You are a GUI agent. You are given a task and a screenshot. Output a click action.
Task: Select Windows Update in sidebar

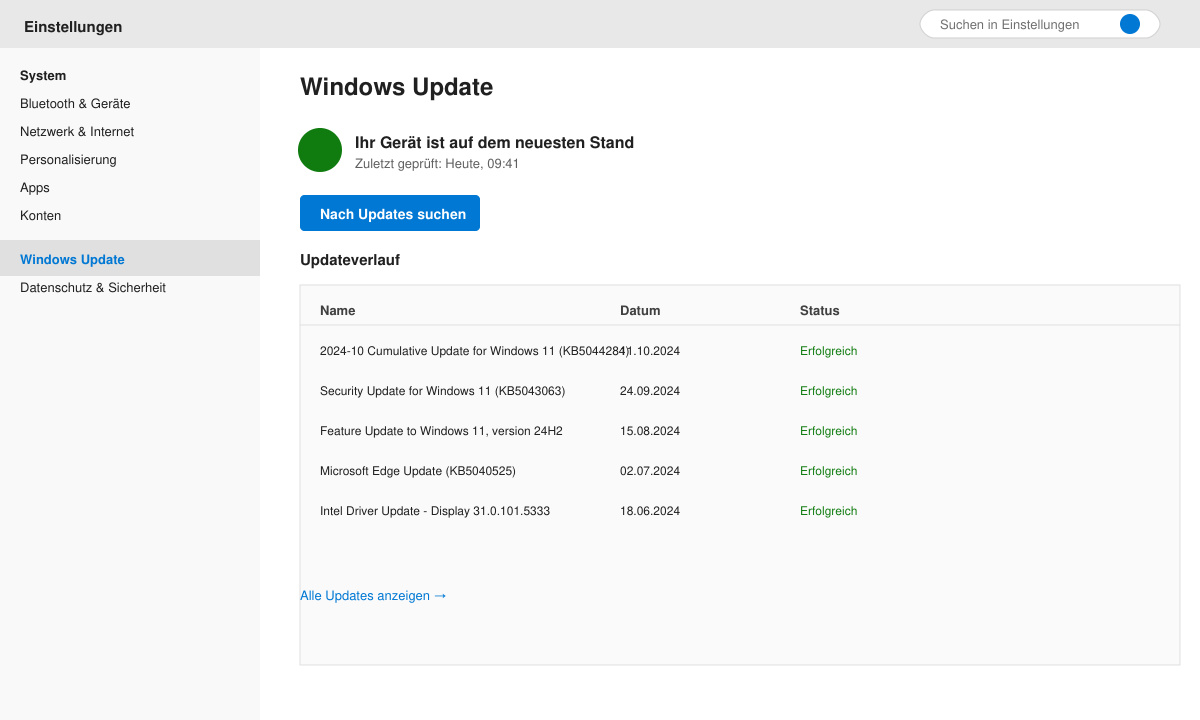(130, 258)
